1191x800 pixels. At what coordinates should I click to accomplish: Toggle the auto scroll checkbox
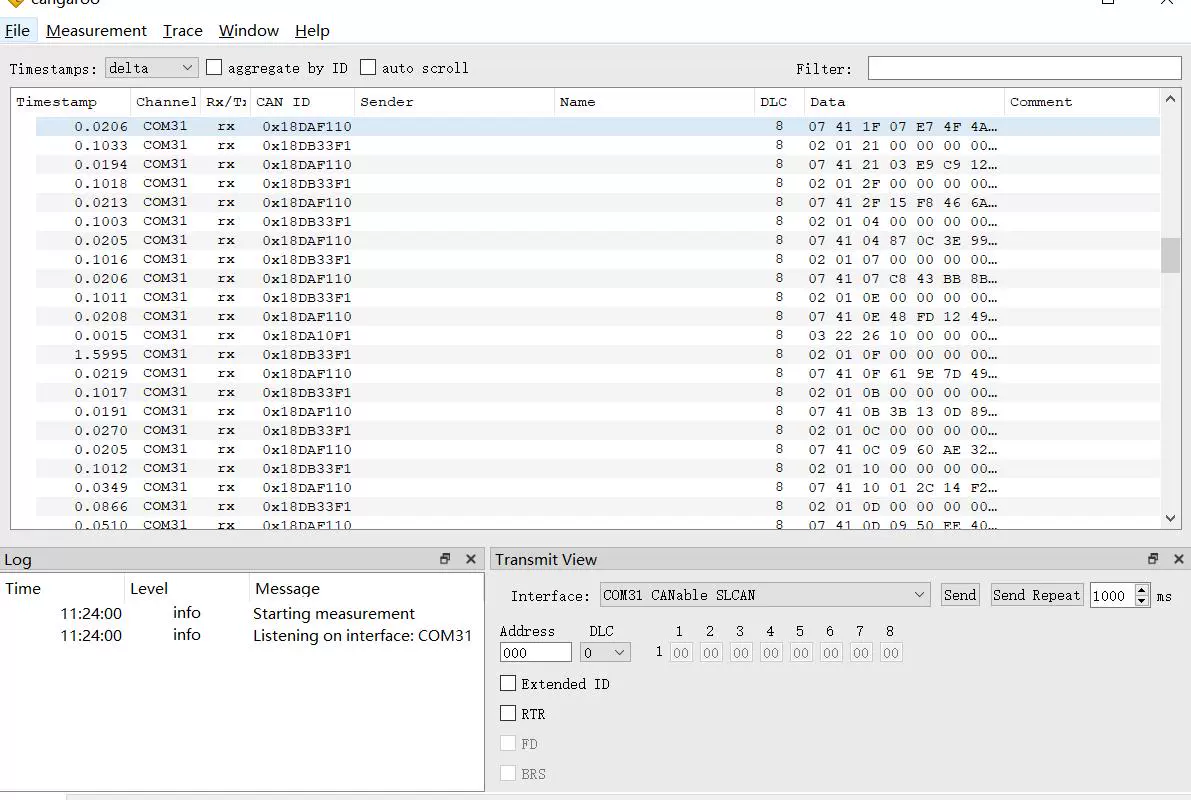tap(368, 68)
